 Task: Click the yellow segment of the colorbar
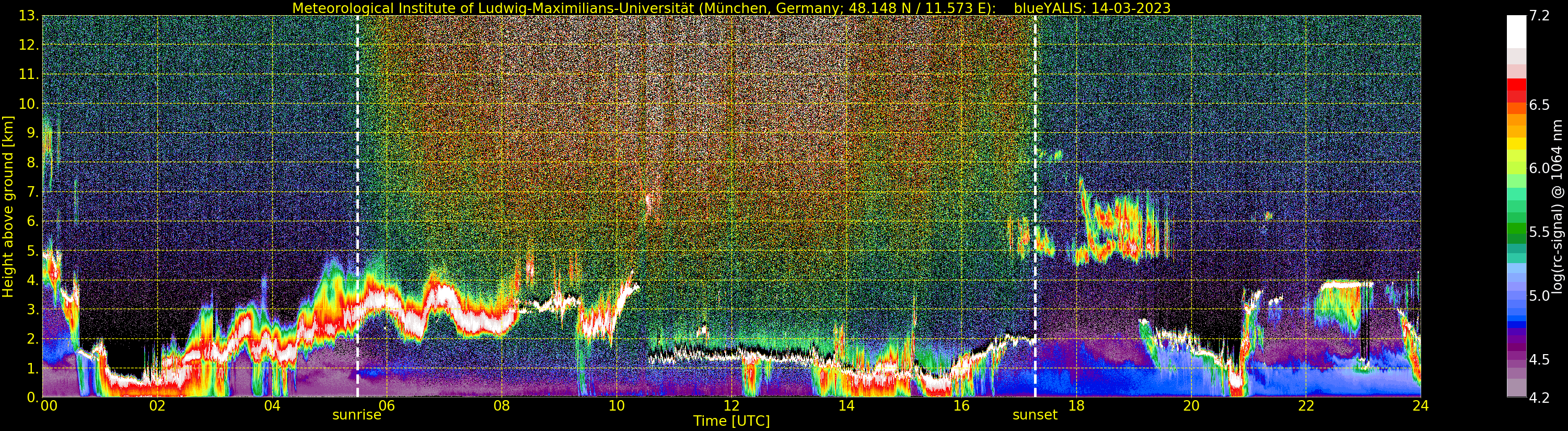point(1516,144)
